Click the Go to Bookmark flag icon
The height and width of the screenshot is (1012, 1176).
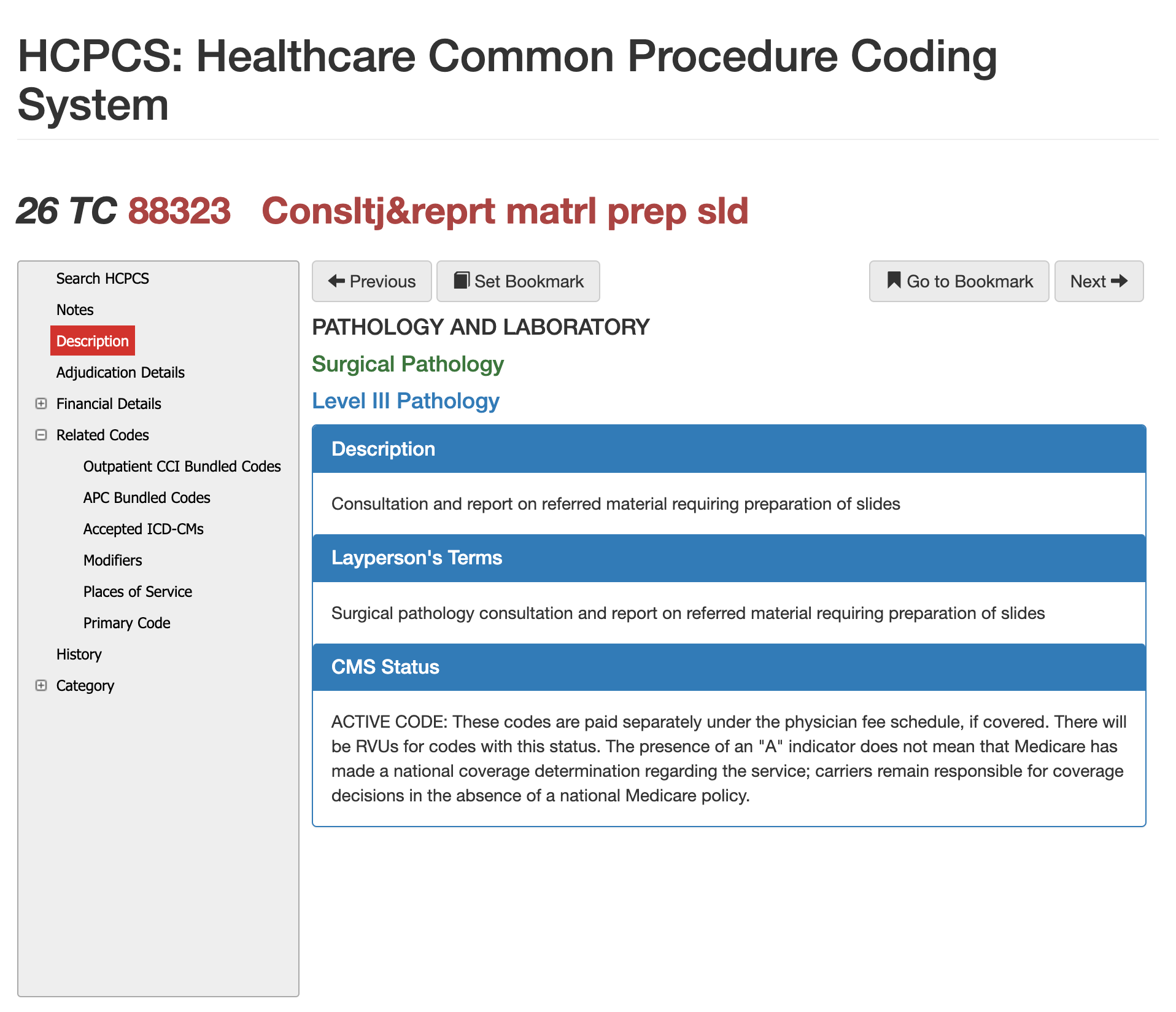[895, 281]
